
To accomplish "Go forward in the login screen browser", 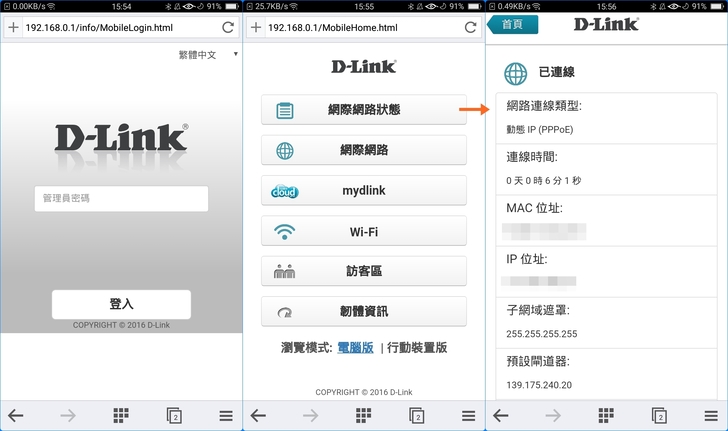I will pos(68,415).
